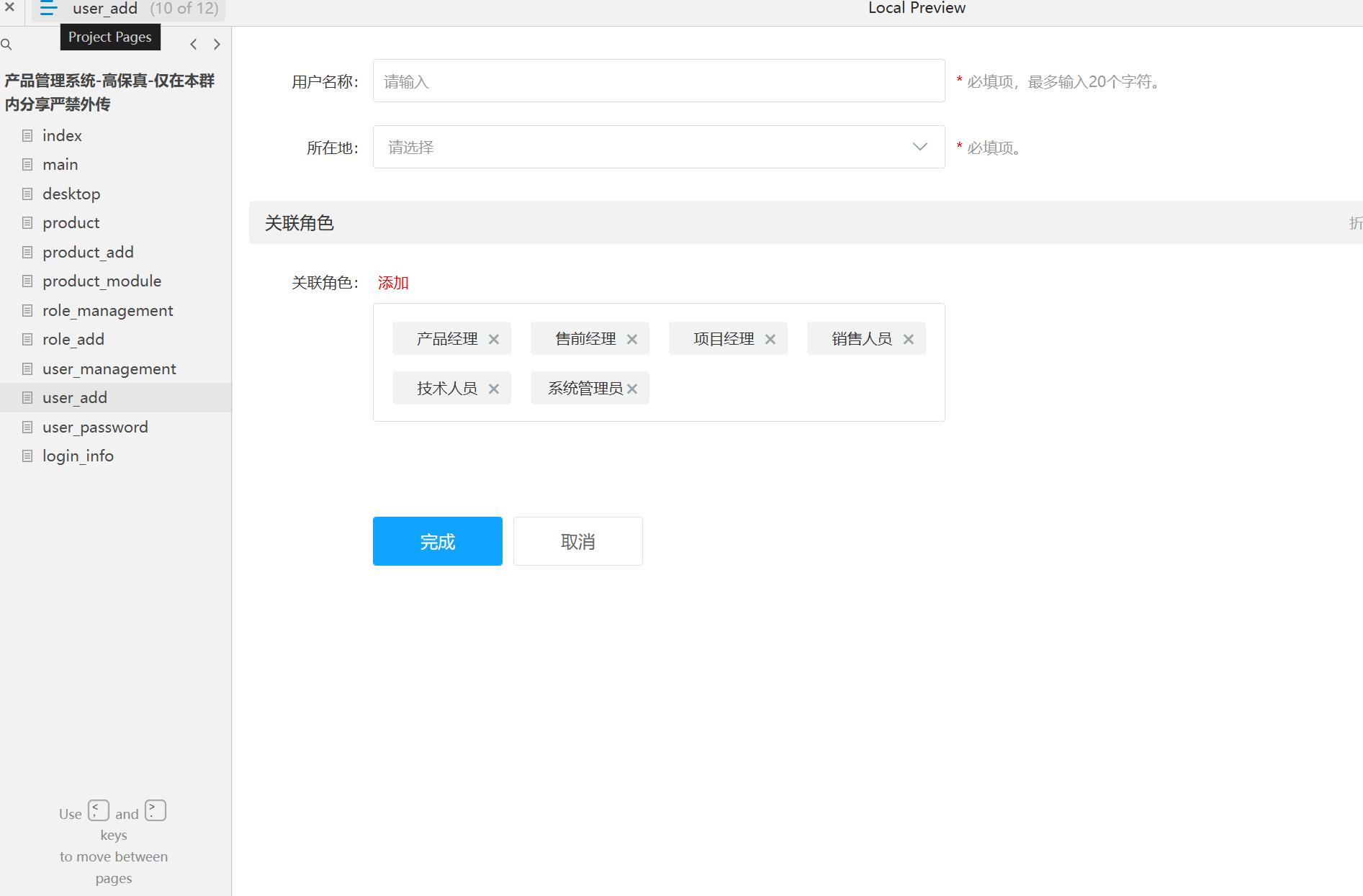Remove the 售前经理 role tag
Screen dimensions: 1363x896
click(x=632, y=339)
